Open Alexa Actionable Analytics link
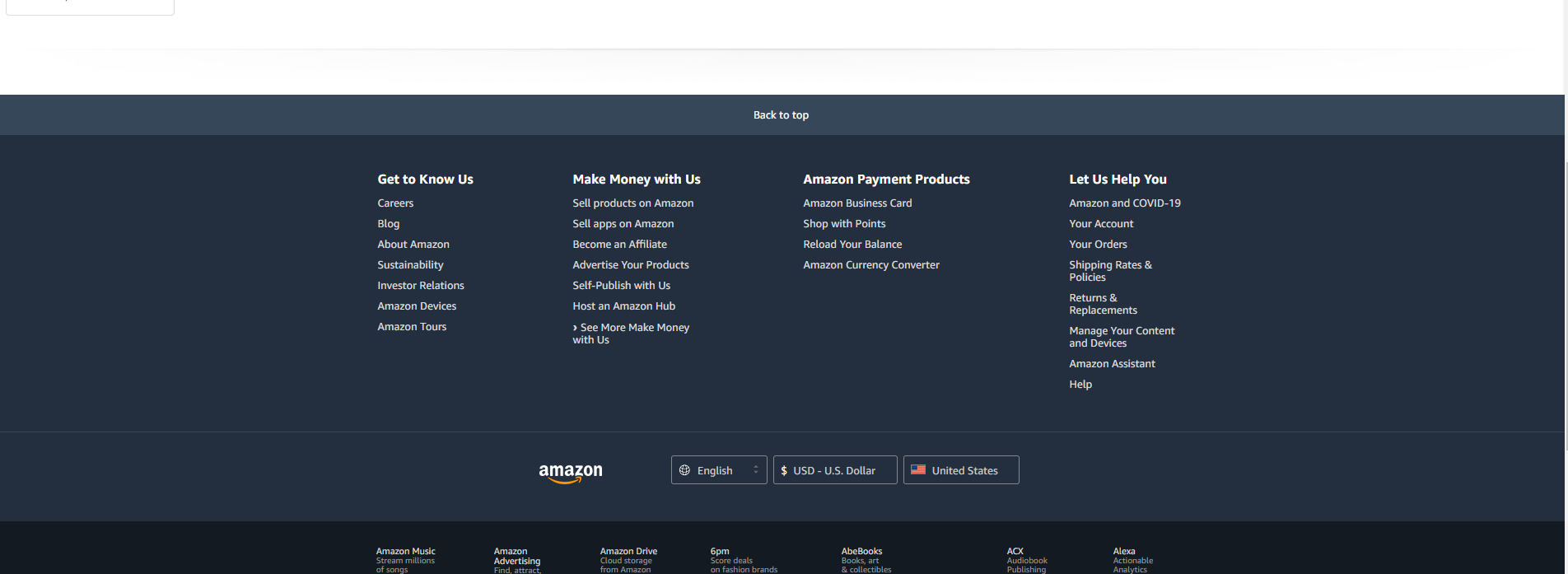Screen dimensions: 1568x574 (1132, 560)
